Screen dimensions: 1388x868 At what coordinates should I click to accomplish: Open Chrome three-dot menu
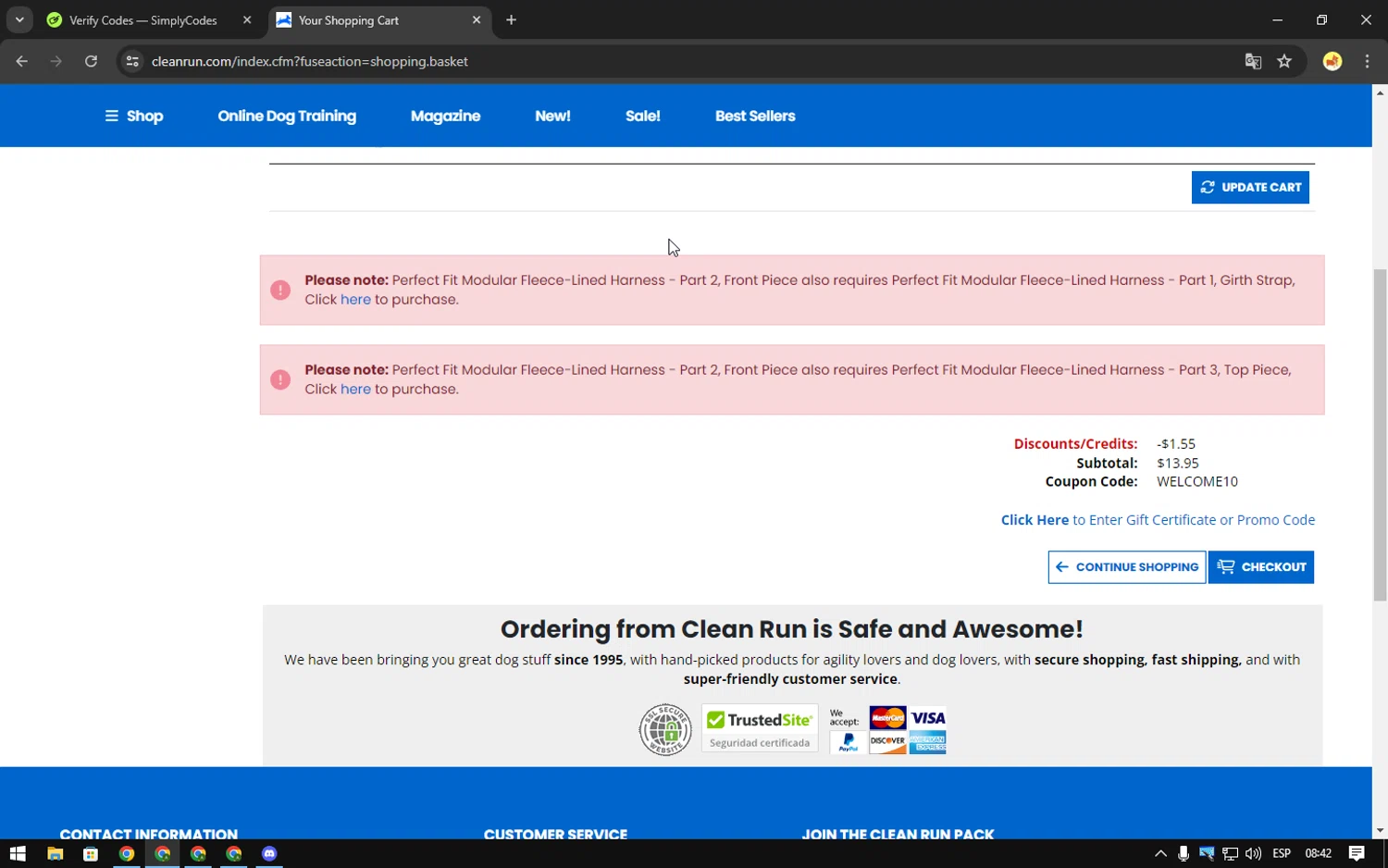click(x=1367, y=61)
